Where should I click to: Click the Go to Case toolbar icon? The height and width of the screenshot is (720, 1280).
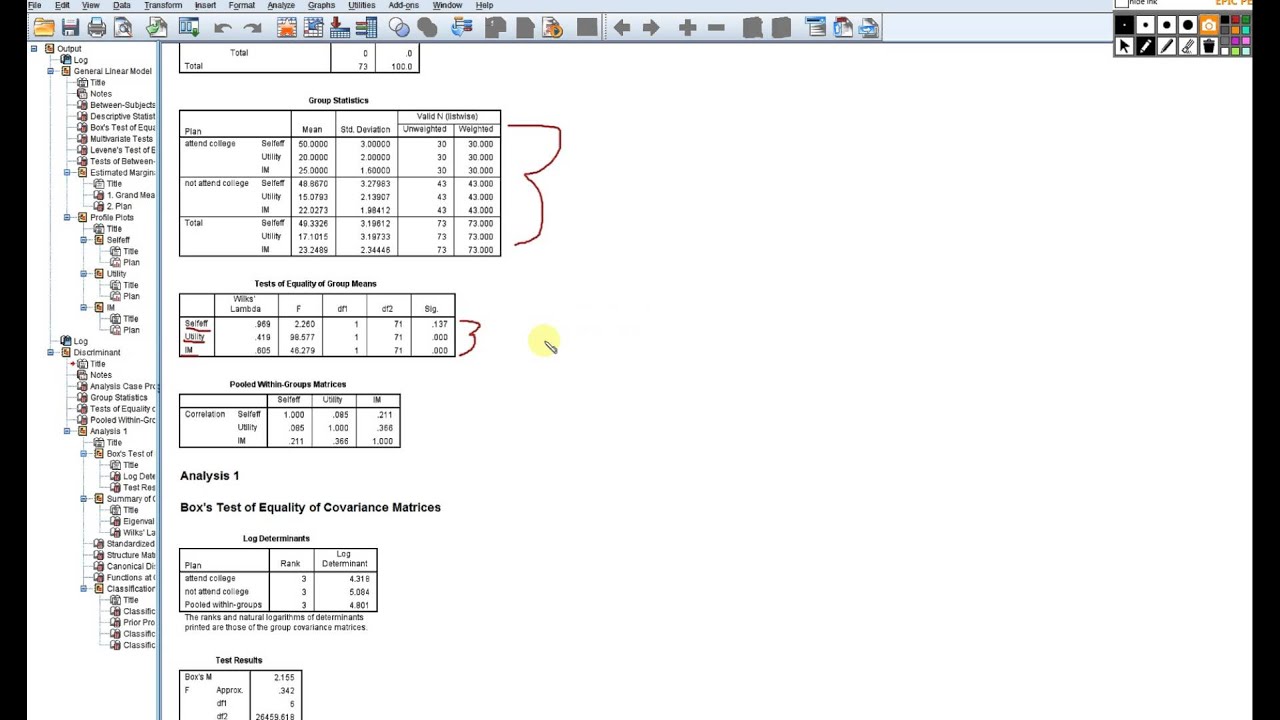(x=313, y=27)
